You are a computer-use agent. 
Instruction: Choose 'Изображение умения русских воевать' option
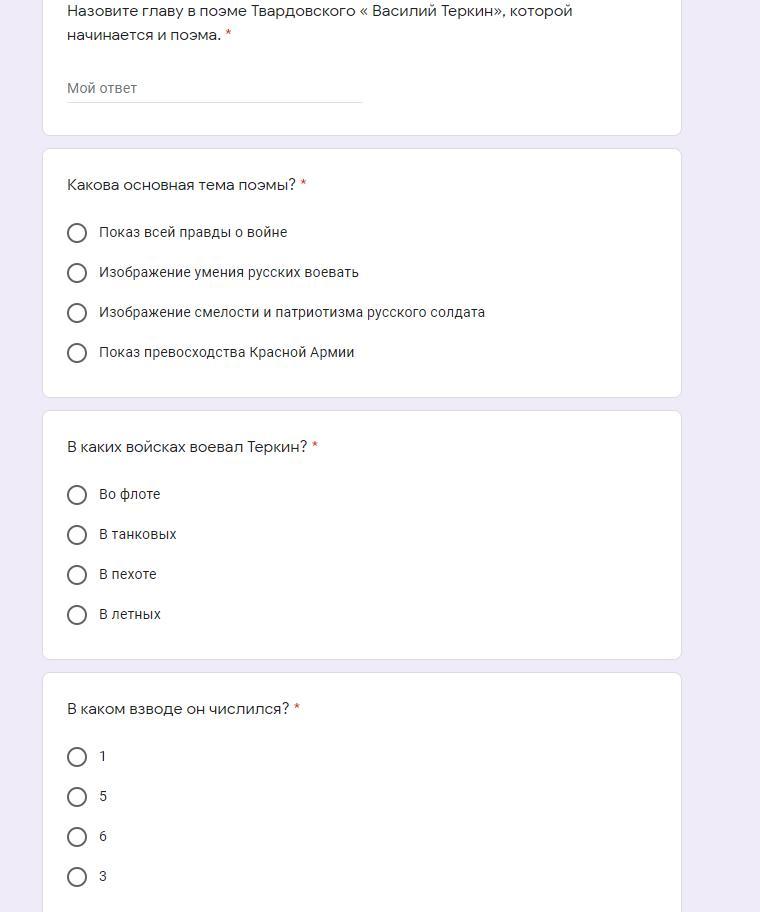coord(77,273)
